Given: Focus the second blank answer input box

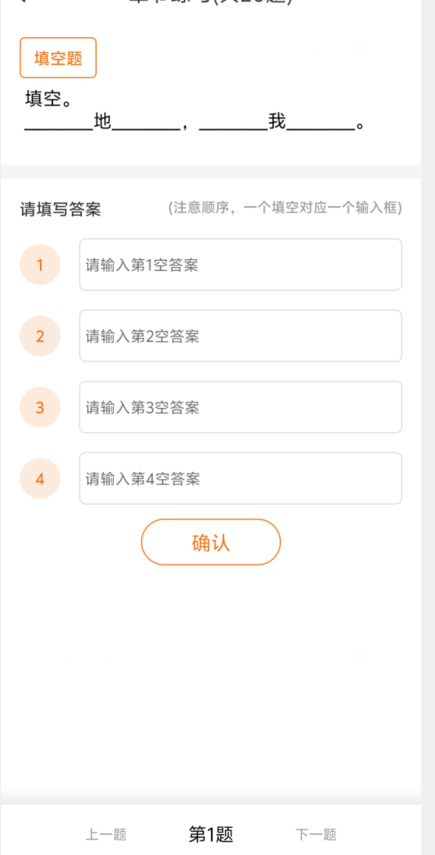Looking at the screenshot, I should (x=240, y=336).
